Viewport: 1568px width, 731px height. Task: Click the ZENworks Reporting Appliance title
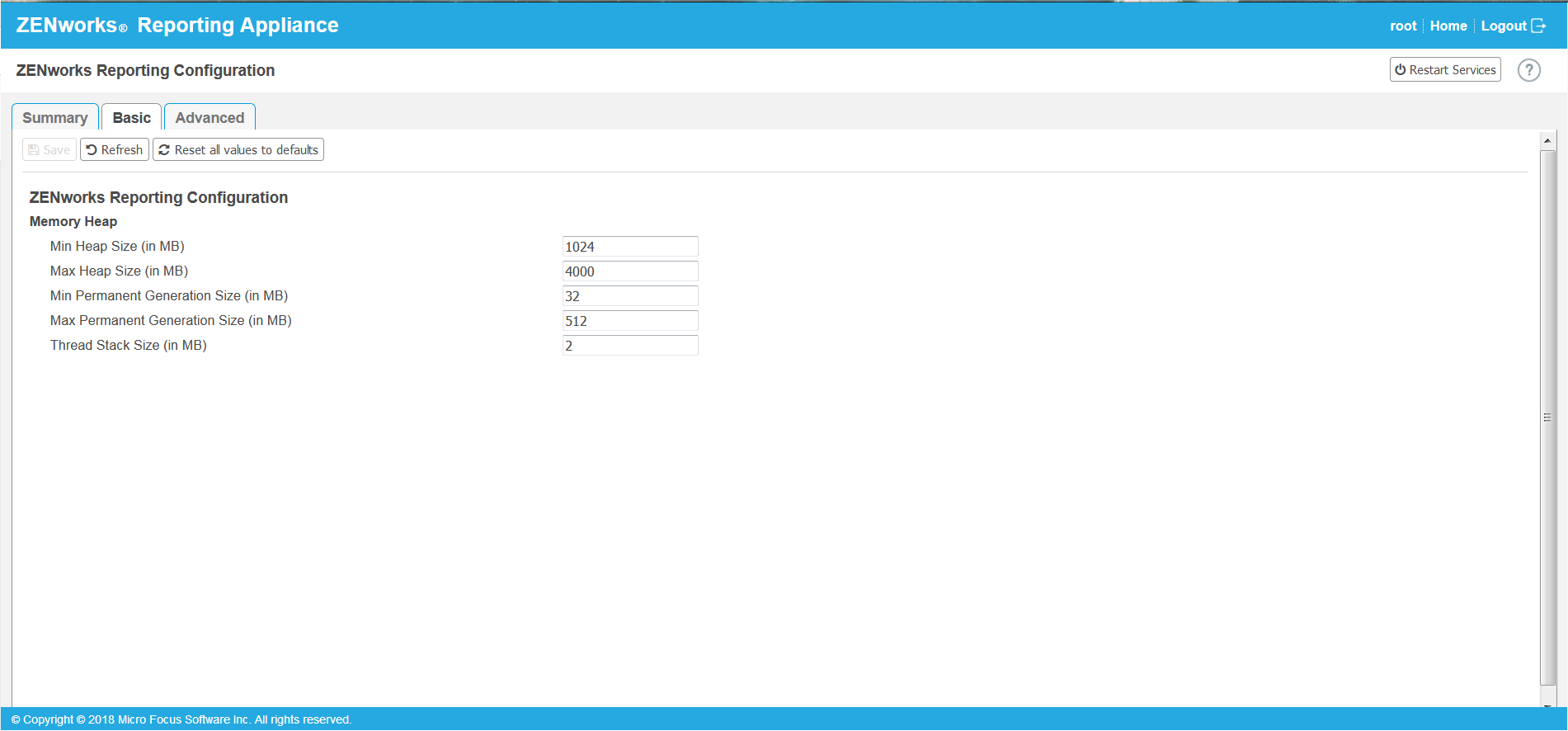pyautogui.click(x=177, y=25)
